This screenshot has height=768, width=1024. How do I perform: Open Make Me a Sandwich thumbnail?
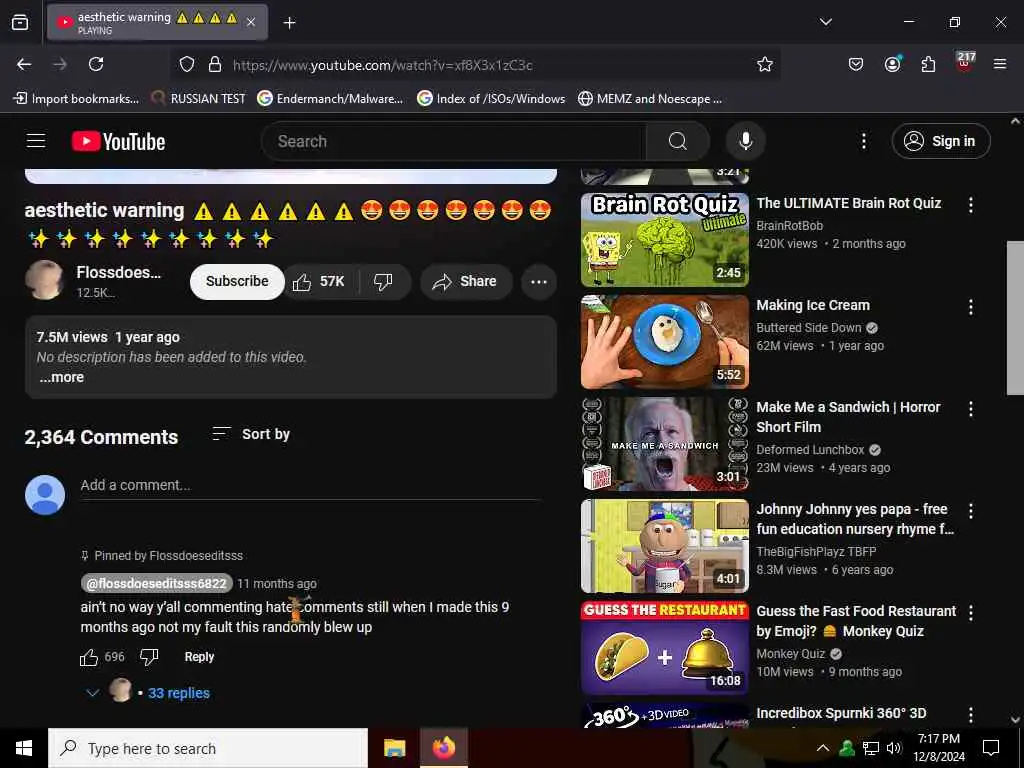point(665,443)
